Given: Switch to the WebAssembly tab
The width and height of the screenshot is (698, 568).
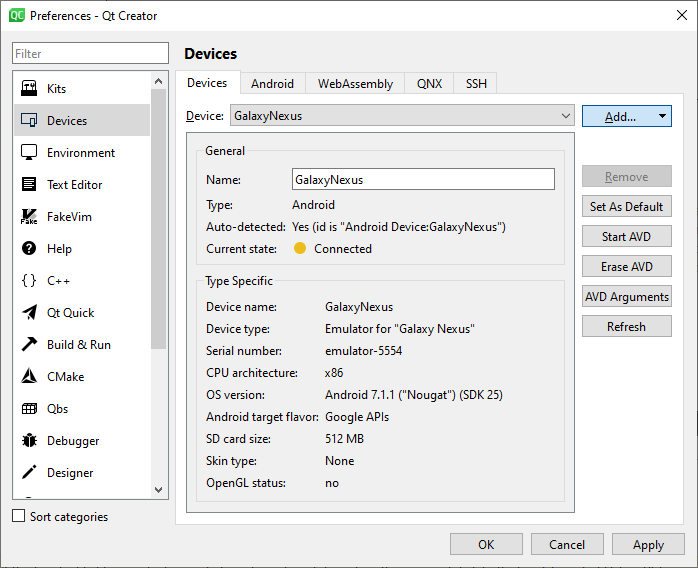Looking at the screenshot, I should tap(355, 84).
